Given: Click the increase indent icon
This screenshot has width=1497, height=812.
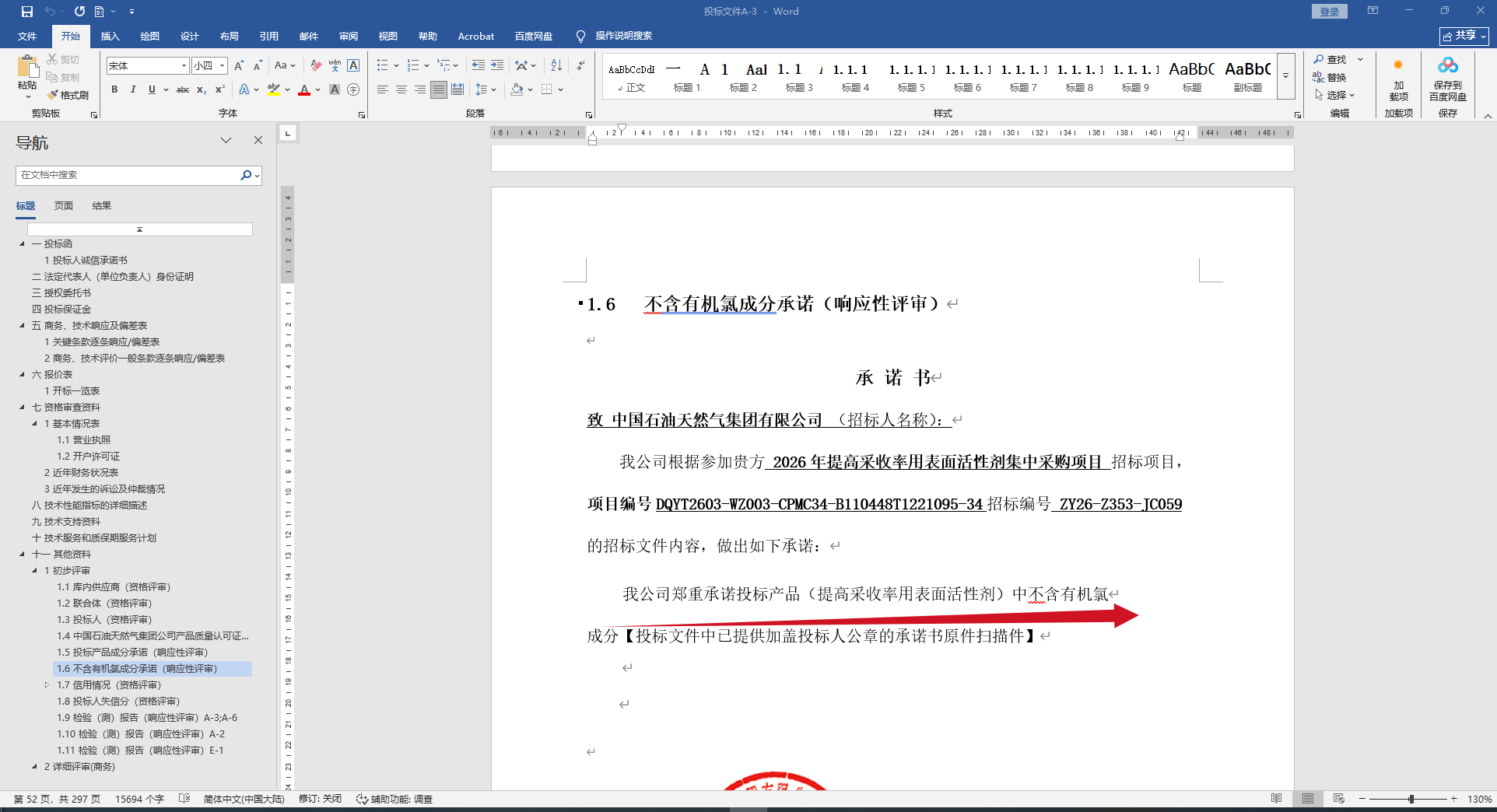Looking at the screenshot, I should pyautogui.click(x=497, y=65).
